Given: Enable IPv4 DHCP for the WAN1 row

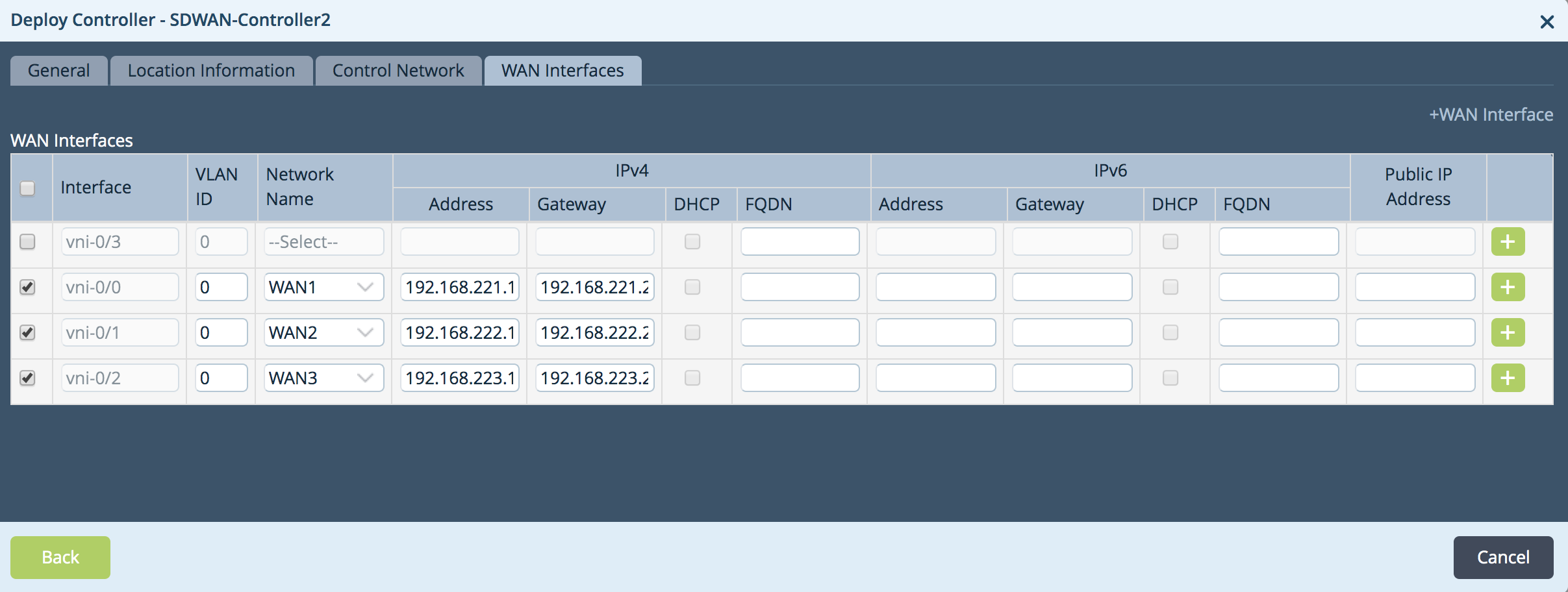Looking at the screenshot, I should (692, 287).
